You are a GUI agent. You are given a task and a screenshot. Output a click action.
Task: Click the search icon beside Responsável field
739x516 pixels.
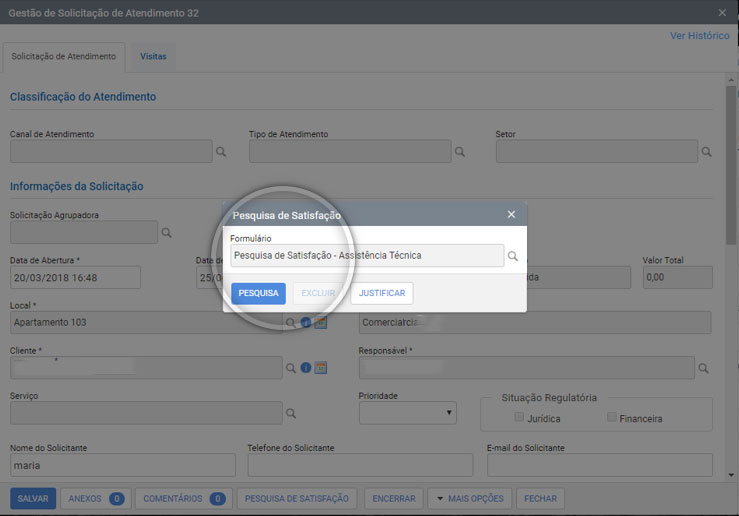703,368
